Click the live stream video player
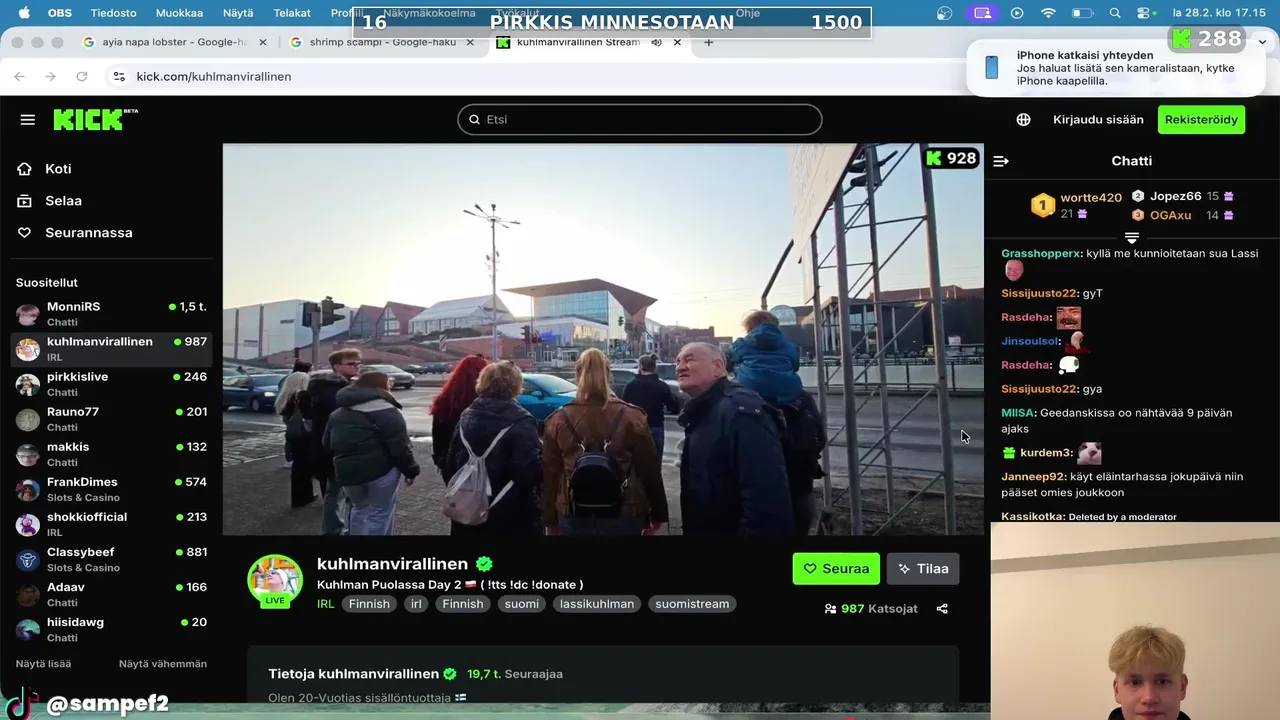 click(x=603, y=339)
